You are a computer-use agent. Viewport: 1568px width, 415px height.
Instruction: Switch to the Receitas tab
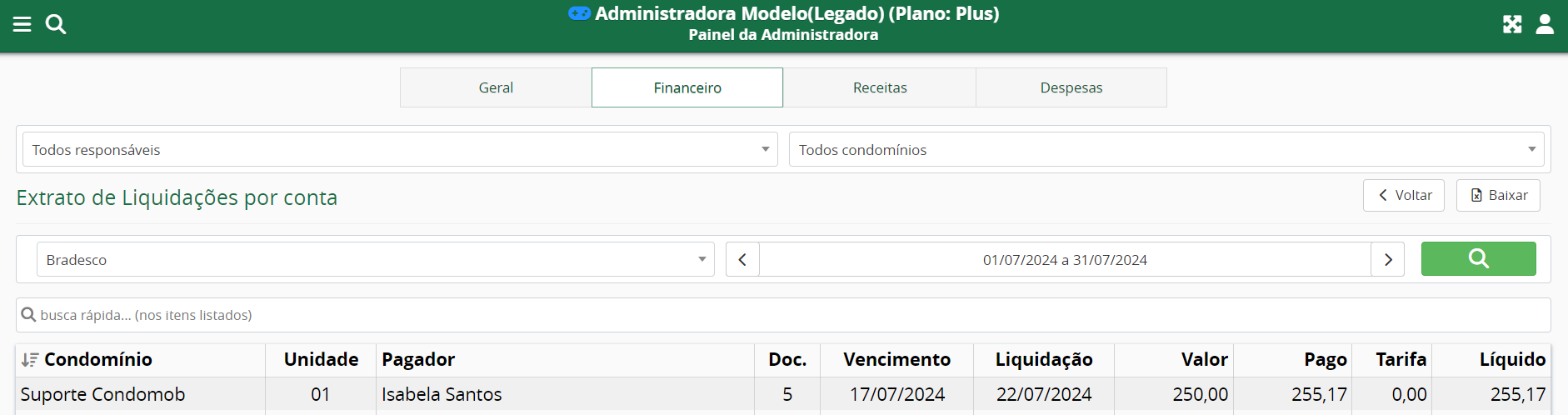[880, 87]
